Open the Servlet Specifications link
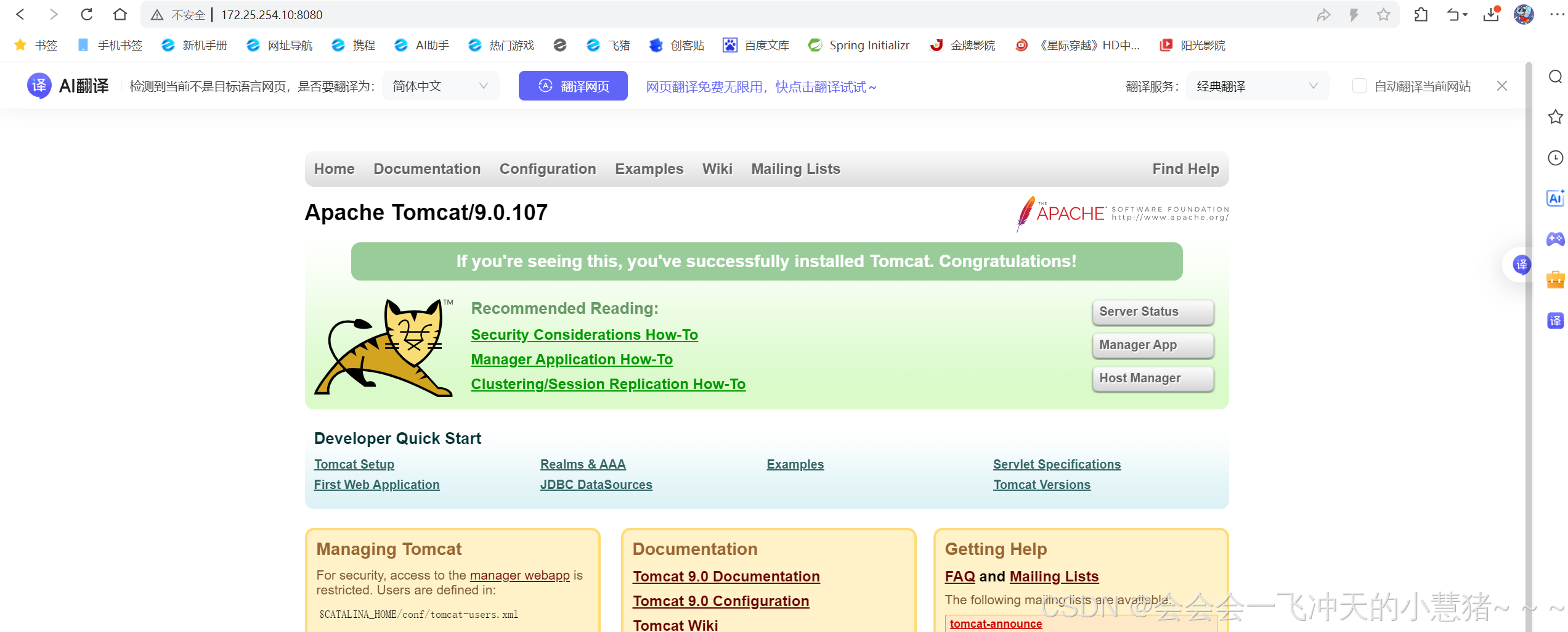Viewport: 1568px width, 632px height. pyautogui.click(x=1057, y=464)
